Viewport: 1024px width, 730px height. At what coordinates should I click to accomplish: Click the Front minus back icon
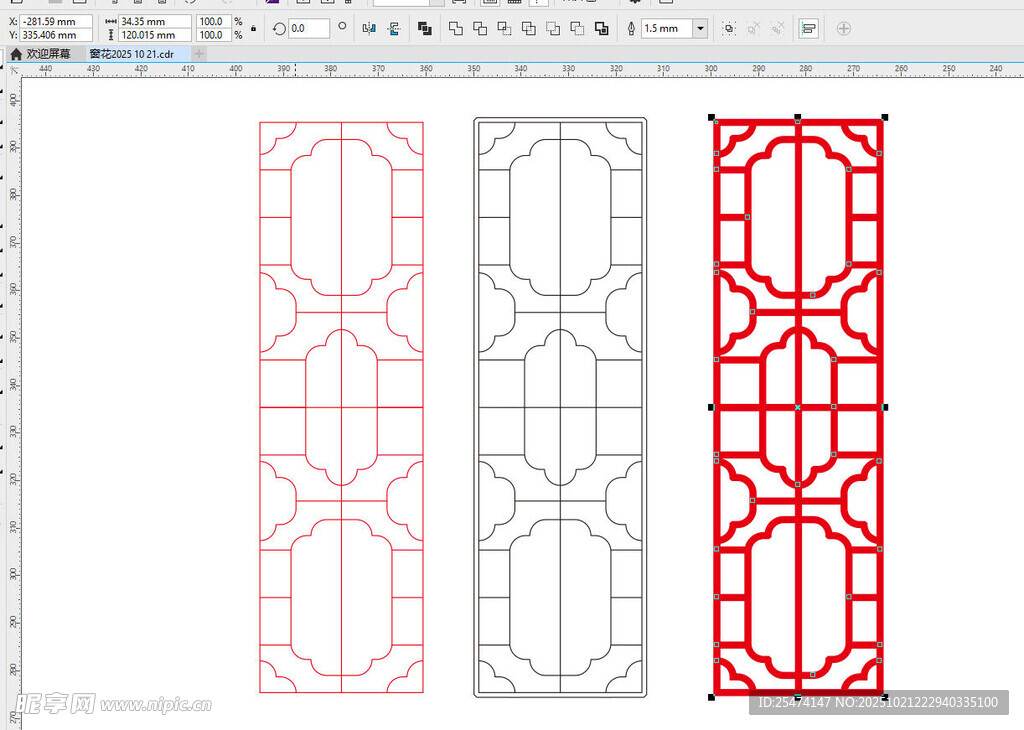pyautogui.click(x=553, y=29)
